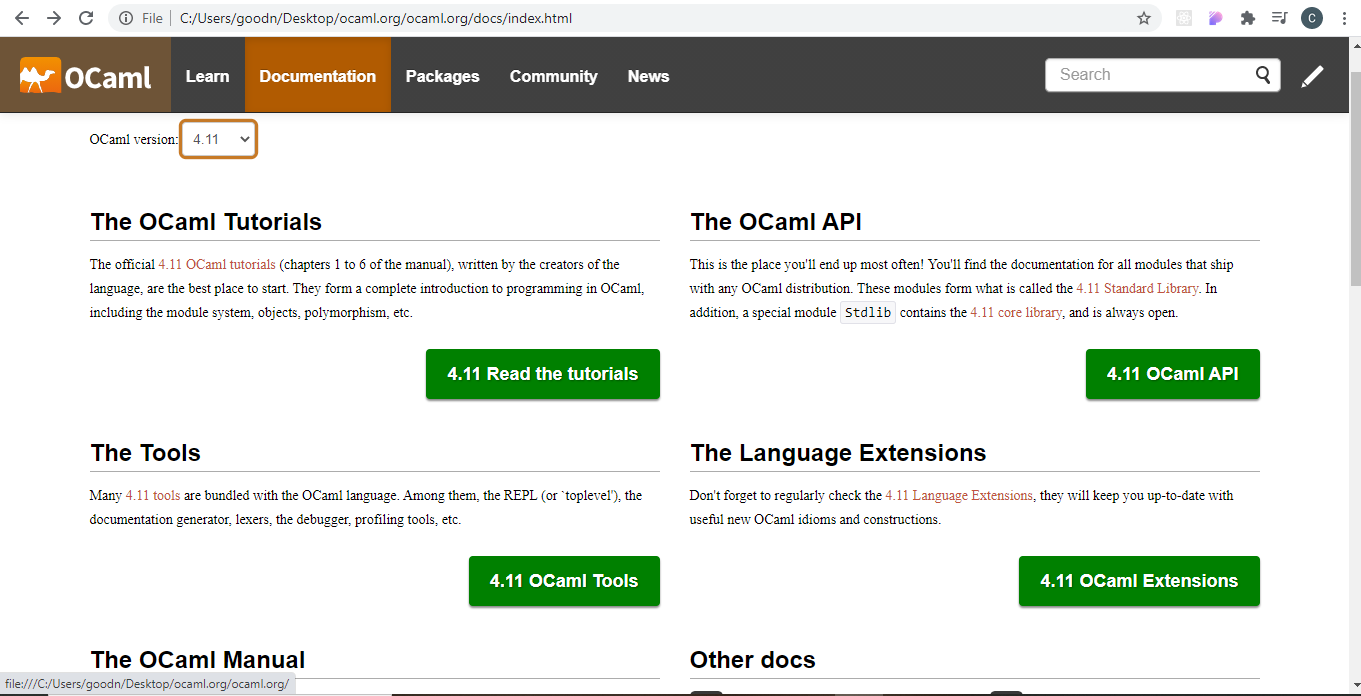
Task: Click the purple extension icon
Action: (1215, 18)
